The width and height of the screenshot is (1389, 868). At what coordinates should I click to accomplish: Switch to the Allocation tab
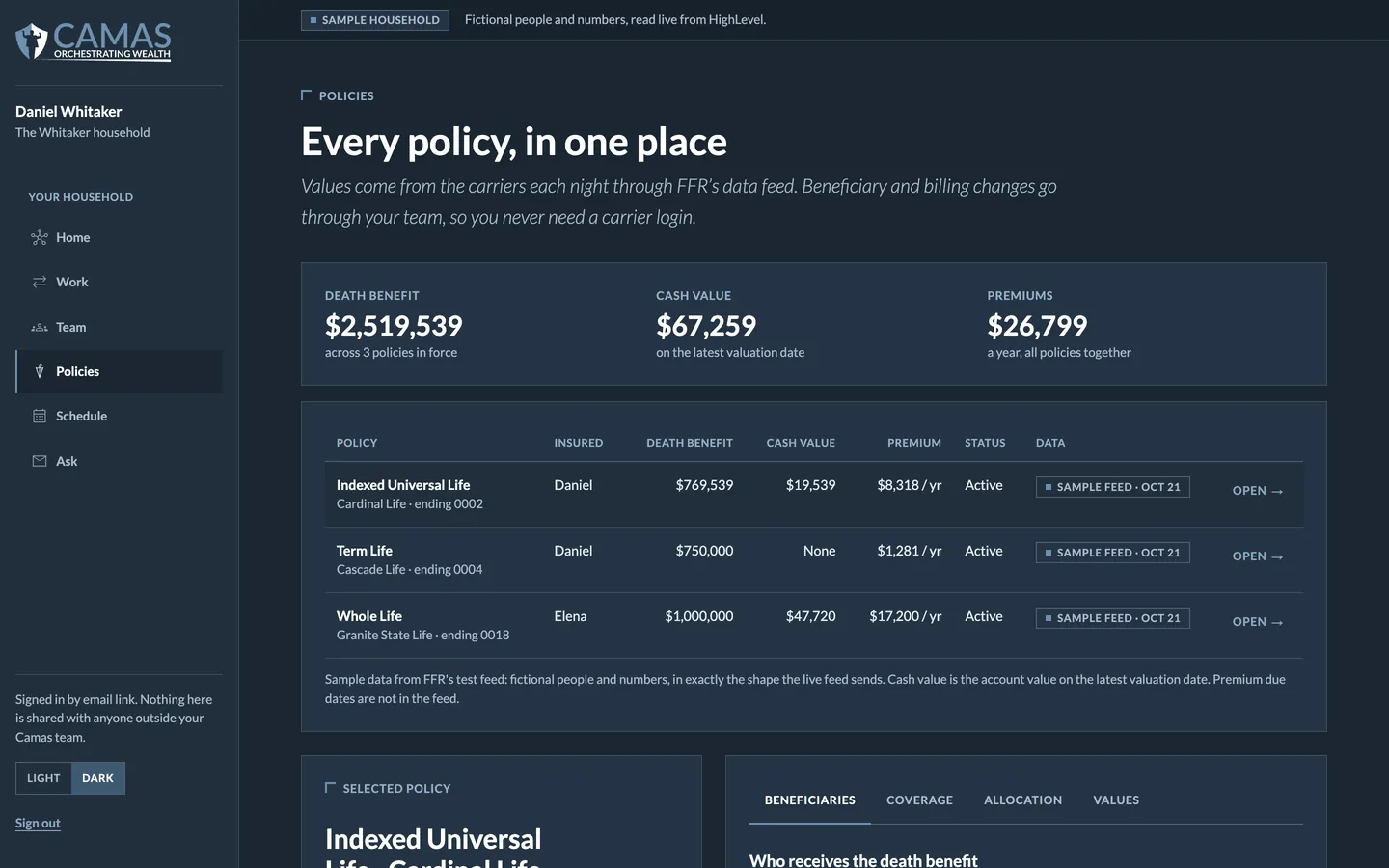pyautogui.click(x=1022, y=800)
